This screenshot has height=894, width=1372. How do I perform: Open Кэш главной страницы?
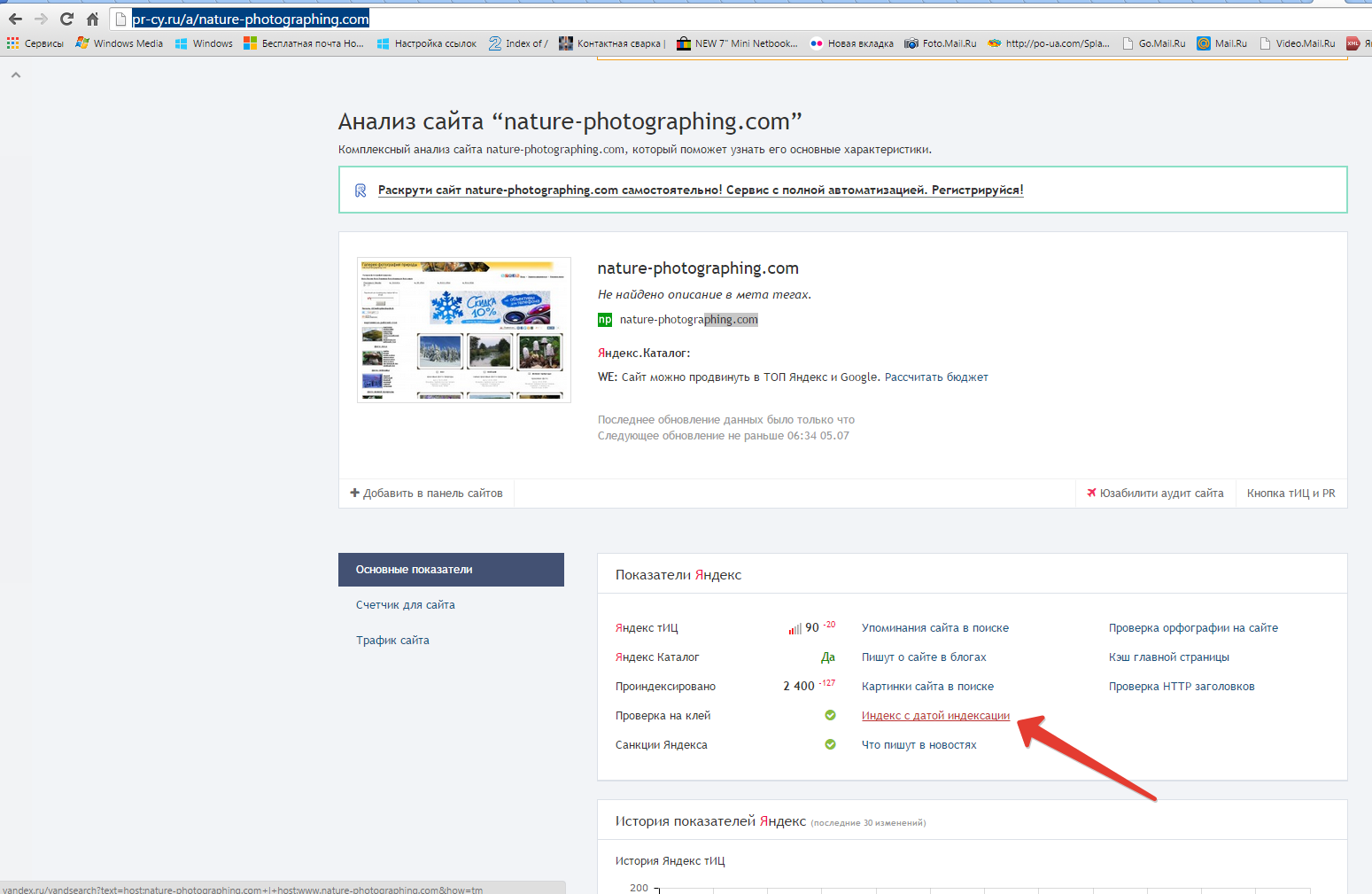point(1169,657)
